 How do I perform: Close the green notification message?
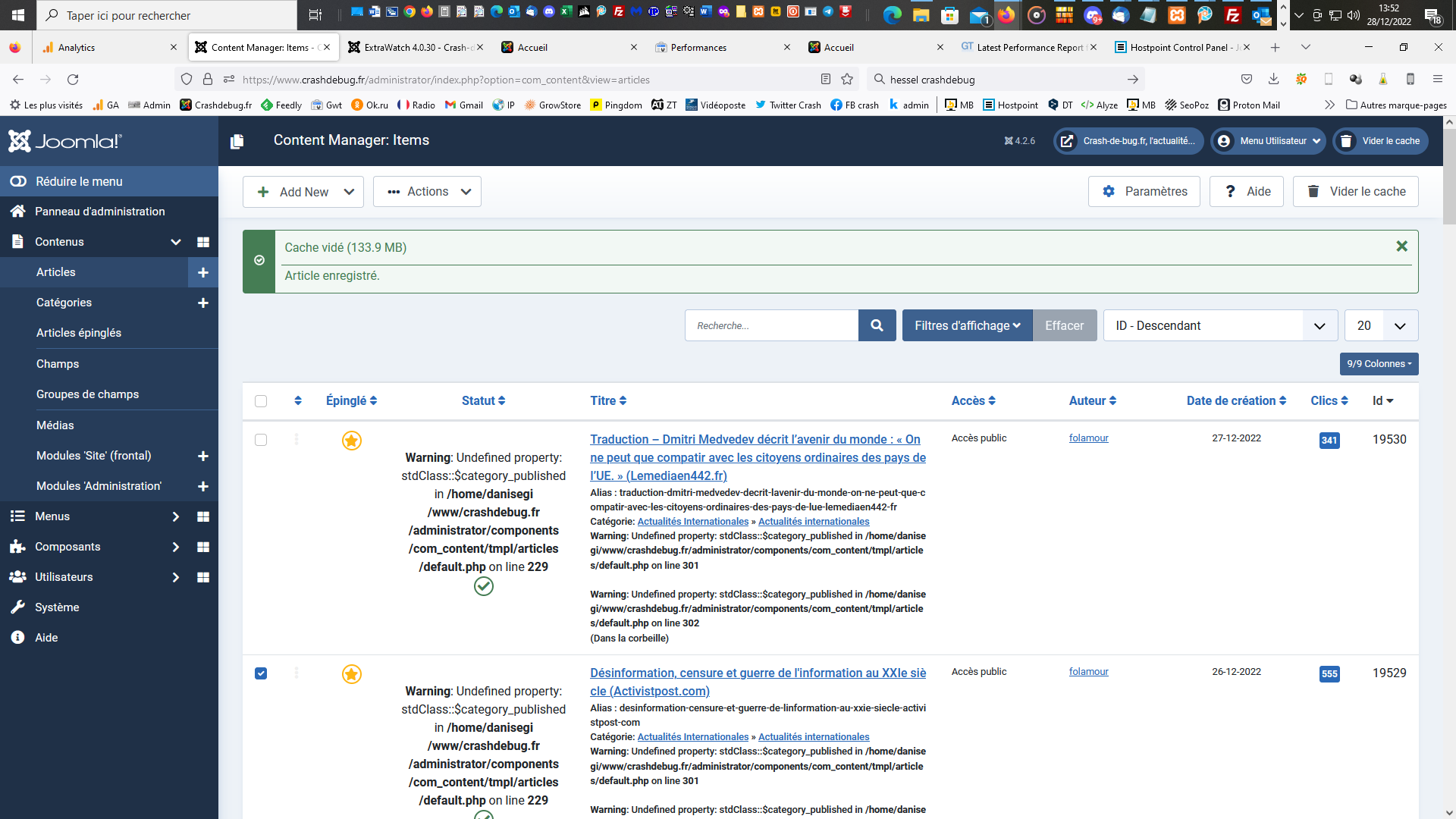click(1401, 246)
